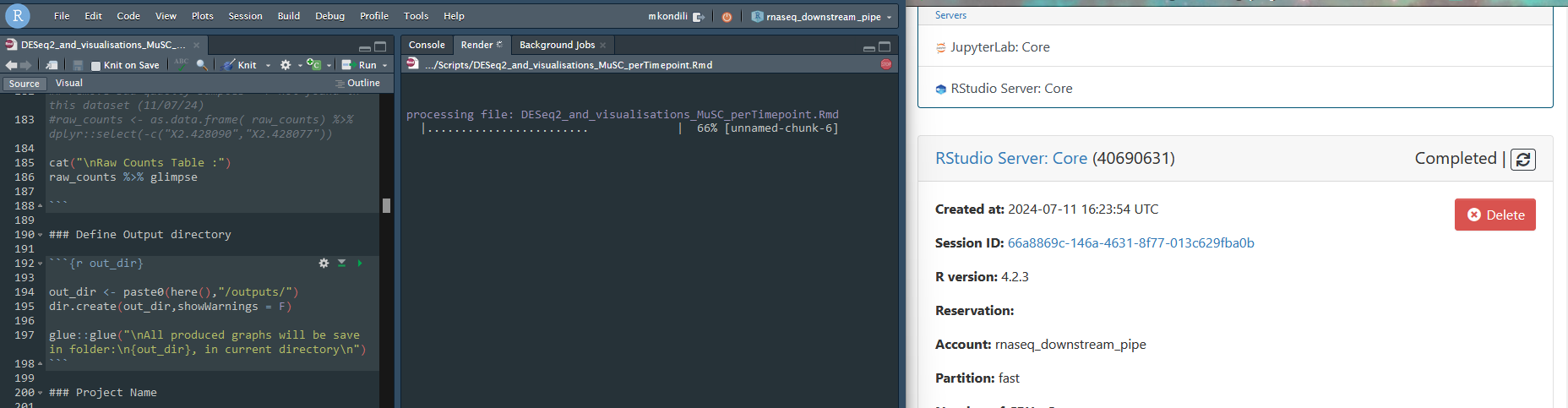
Task: Select the DESeq2_and_visualisations_MuSC source tab
Action: pos(102,45)
